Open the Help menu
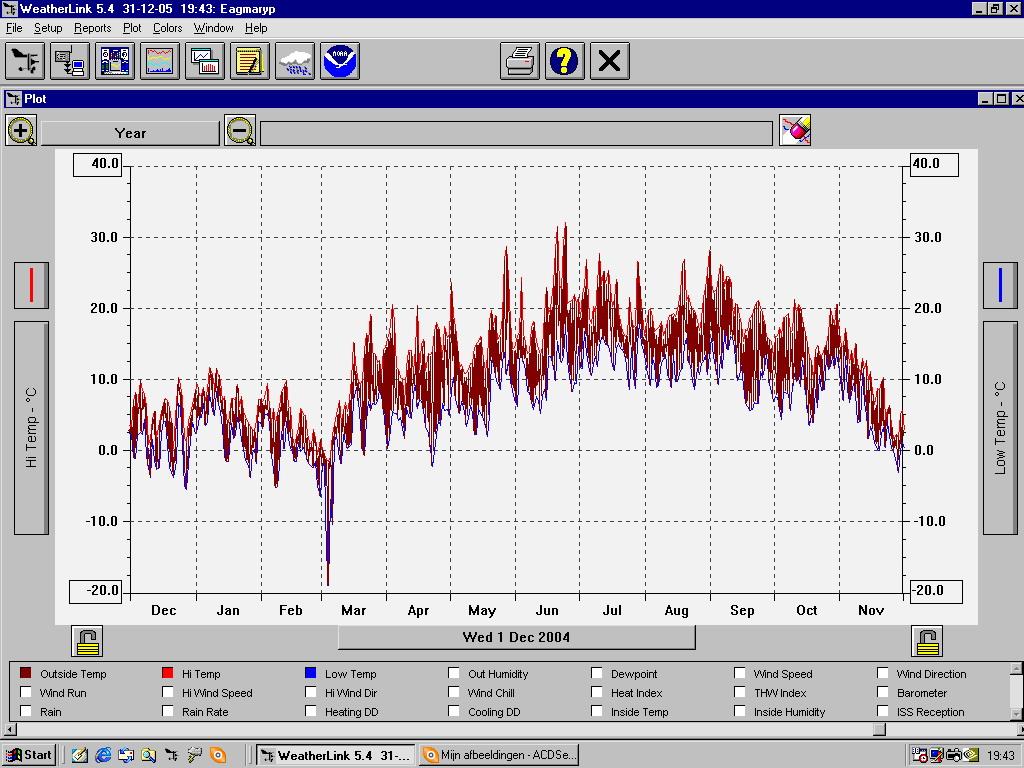This screenshot has width=1024, height=768. pos(256,28)
